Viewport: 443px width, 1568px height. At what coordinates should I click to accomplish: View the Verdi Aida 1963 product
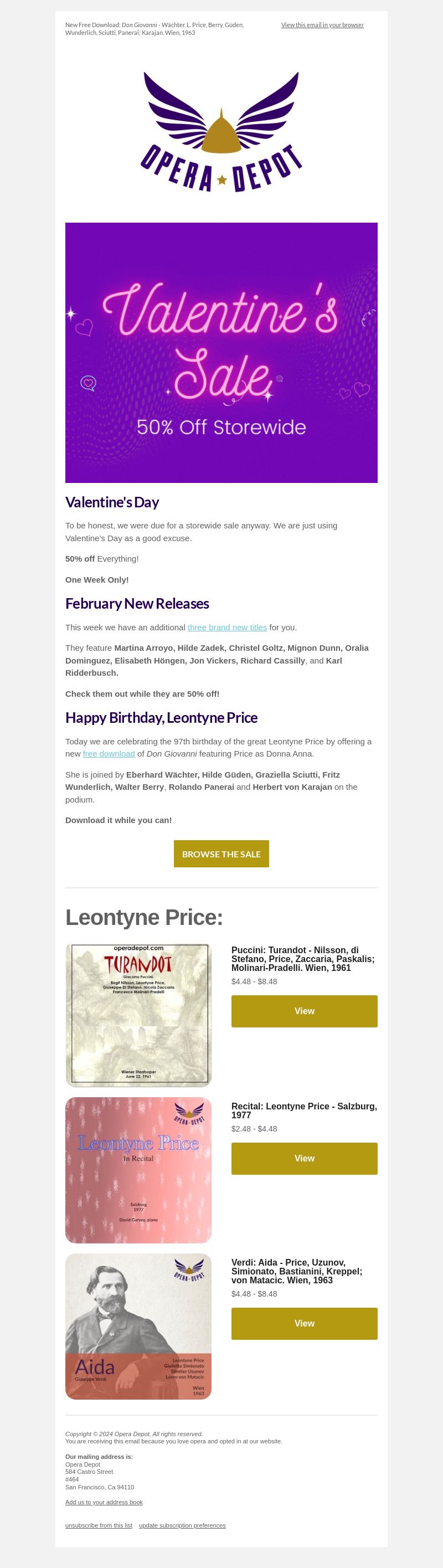pyautogui.click(x=304, y=1323)
